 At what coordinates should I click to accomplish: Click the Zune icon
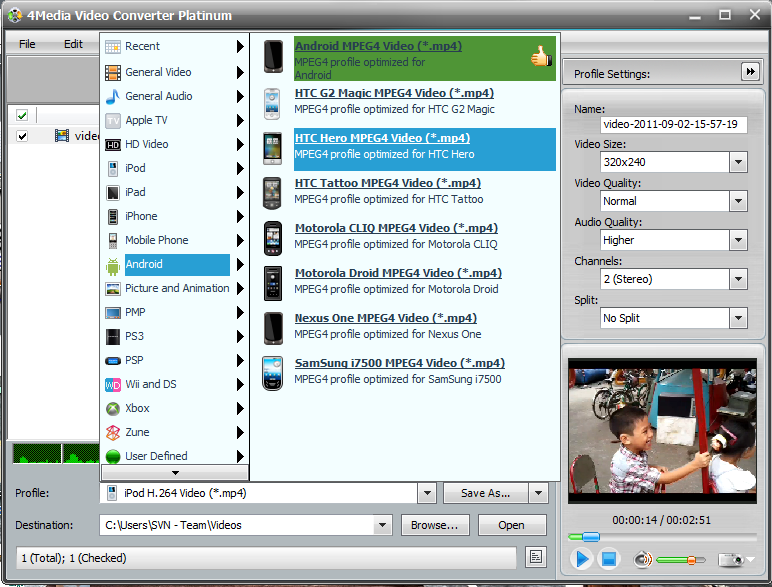click(113, 433)
